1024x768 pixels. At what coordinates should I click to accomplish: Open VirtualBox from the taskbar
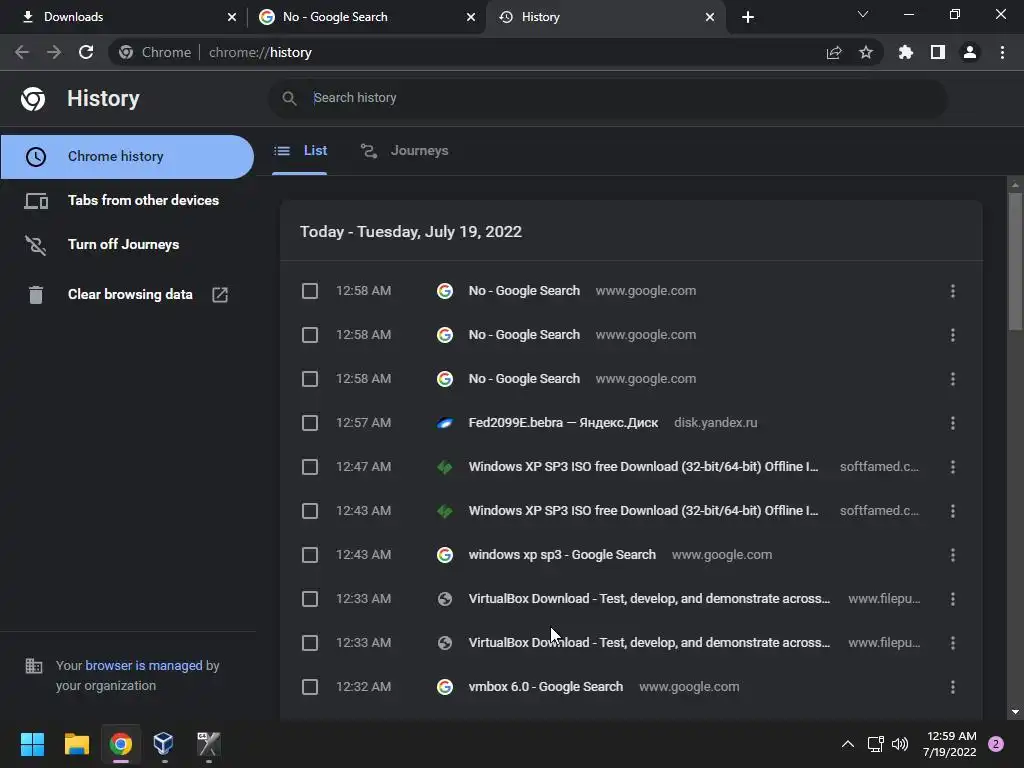coord(163,744)
